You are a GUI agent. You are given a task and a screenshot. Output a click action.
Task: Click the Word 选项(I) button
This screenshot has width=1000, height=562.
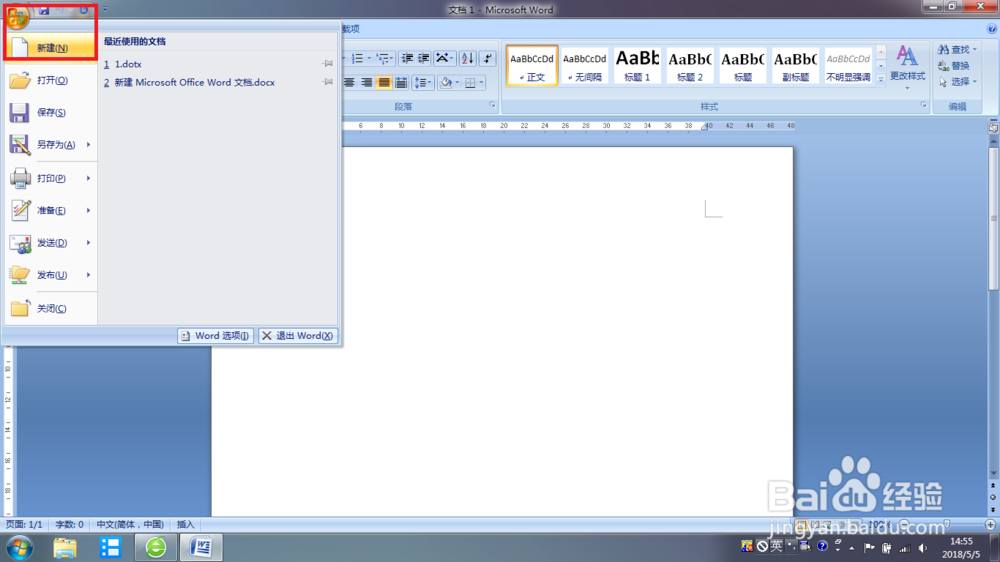point(216,336)
